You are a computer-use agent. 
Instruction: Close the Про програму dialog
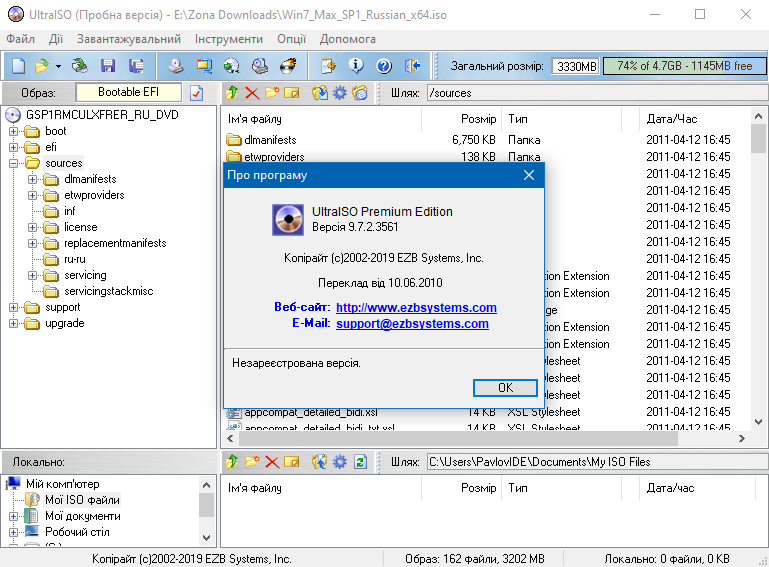click(529, 175)
